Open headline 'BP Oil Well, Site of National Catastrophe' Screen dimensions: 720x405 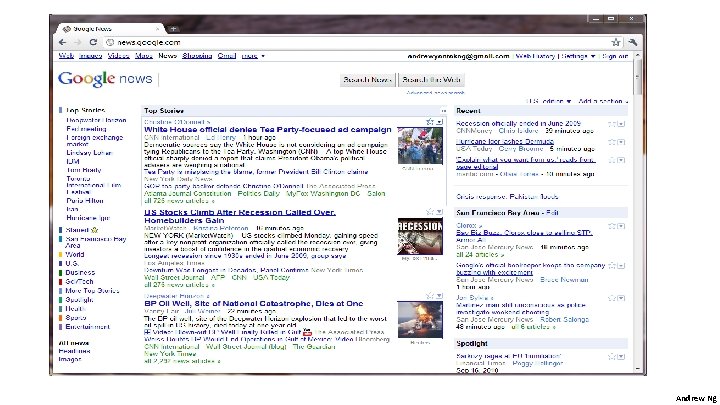pos(254,304)
